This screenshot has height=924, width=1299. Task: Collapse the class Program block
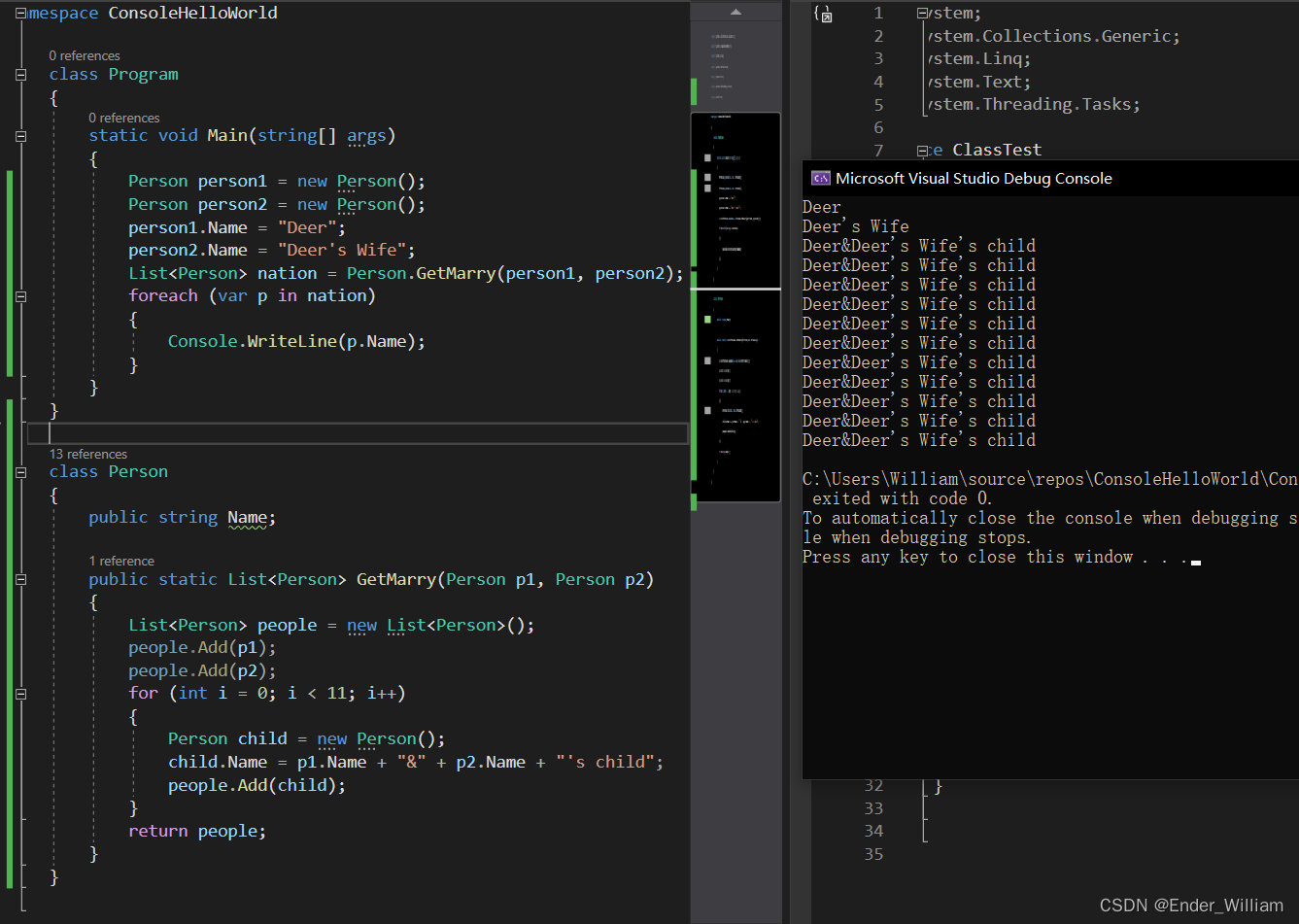click(x=20, y=75)
